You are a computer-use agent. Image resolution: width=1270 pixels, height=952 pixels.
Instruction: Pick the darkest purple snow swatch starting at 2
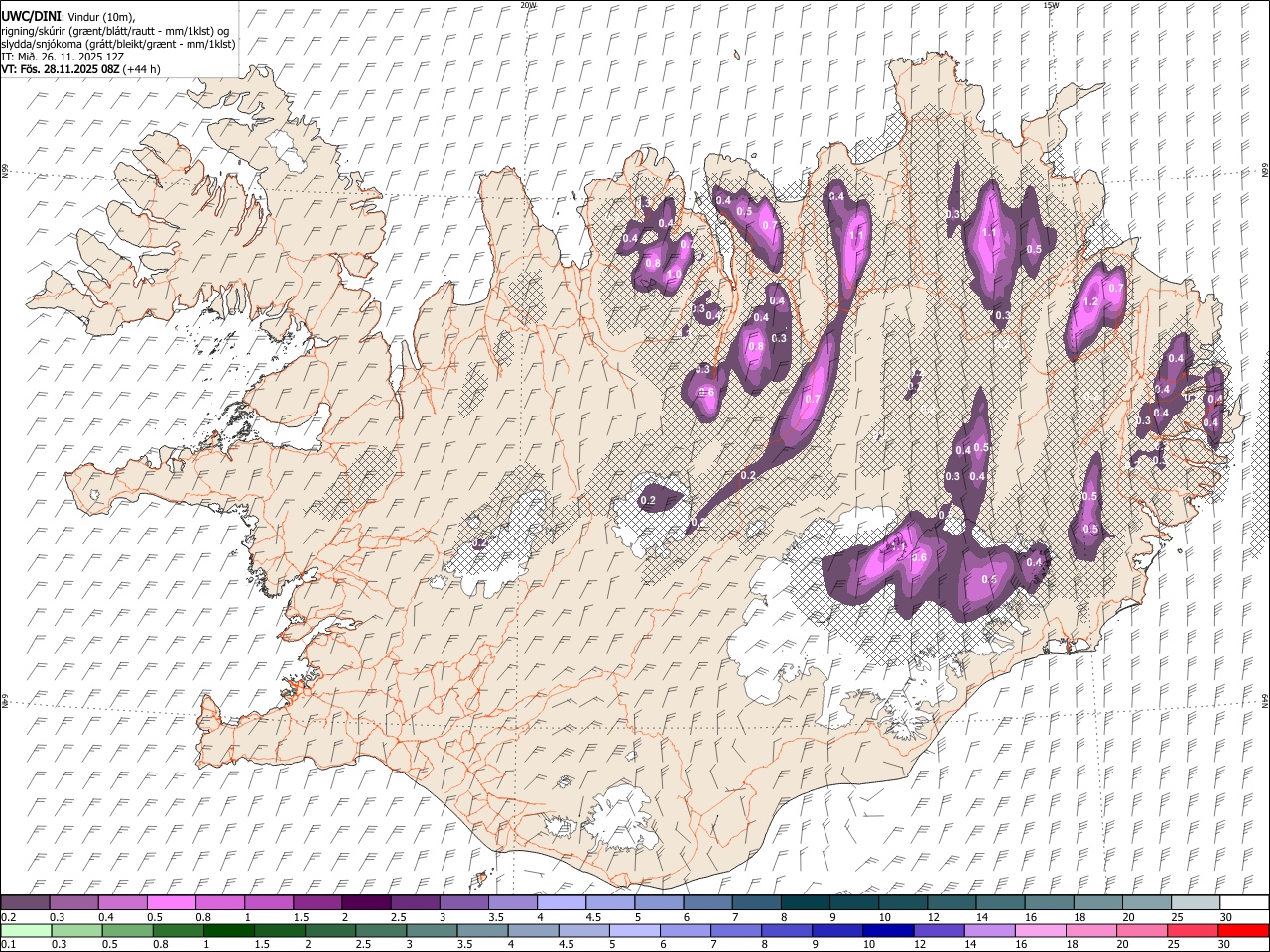coord(366,902)
